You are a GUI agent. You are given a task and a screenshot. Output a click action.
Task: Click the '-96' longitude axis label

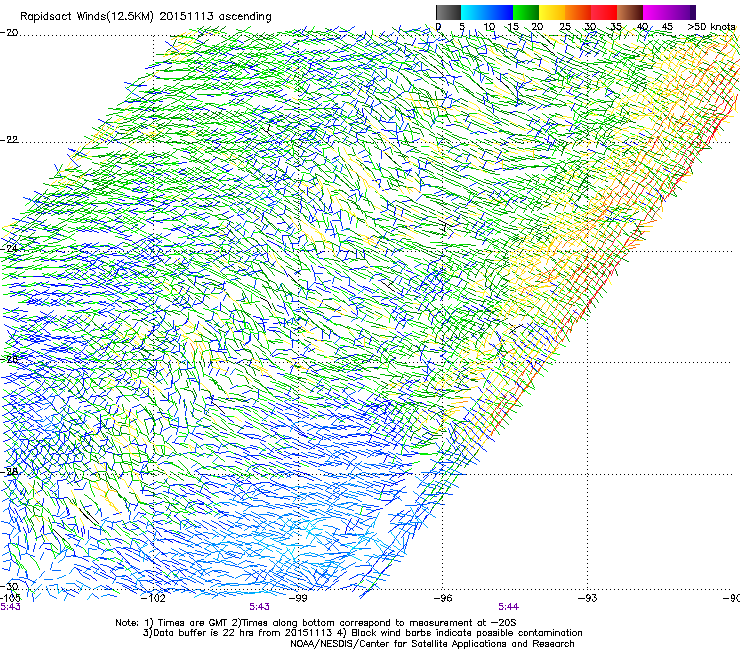[x=443, y=598]
